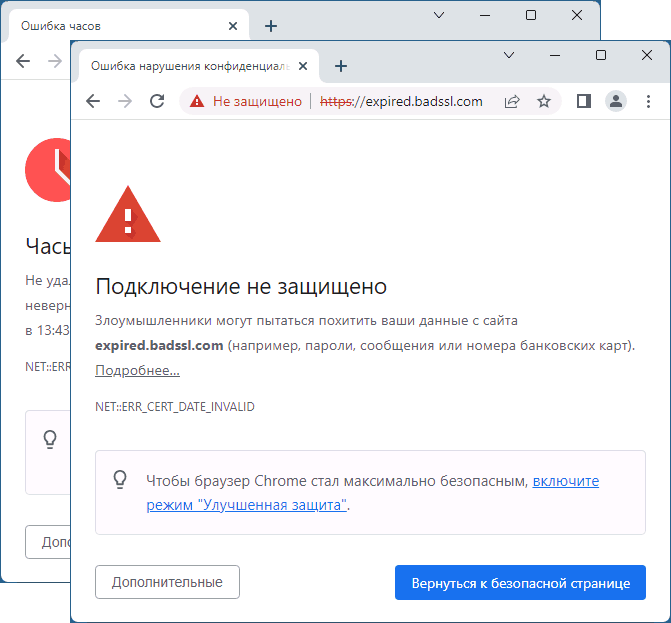Minimize the front Chrome window
The width and height of the screenshot is (671, 623).
point(555,55)
